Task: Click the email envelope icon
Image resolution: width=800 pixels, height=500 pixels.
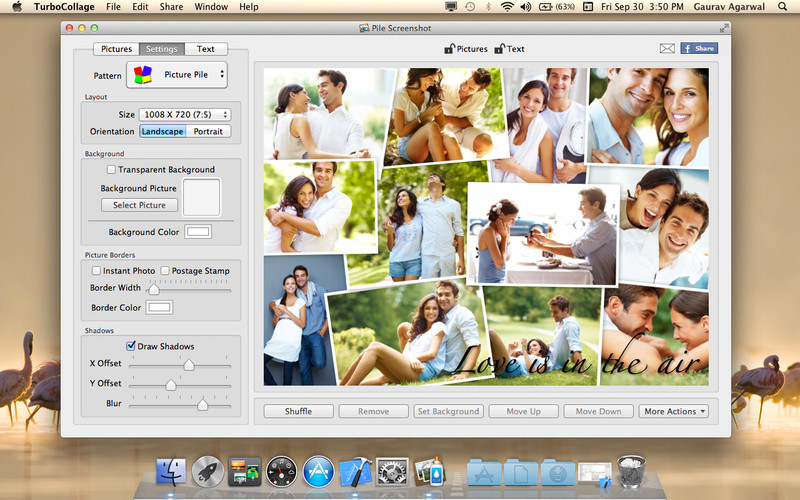Action: (667, 48)
